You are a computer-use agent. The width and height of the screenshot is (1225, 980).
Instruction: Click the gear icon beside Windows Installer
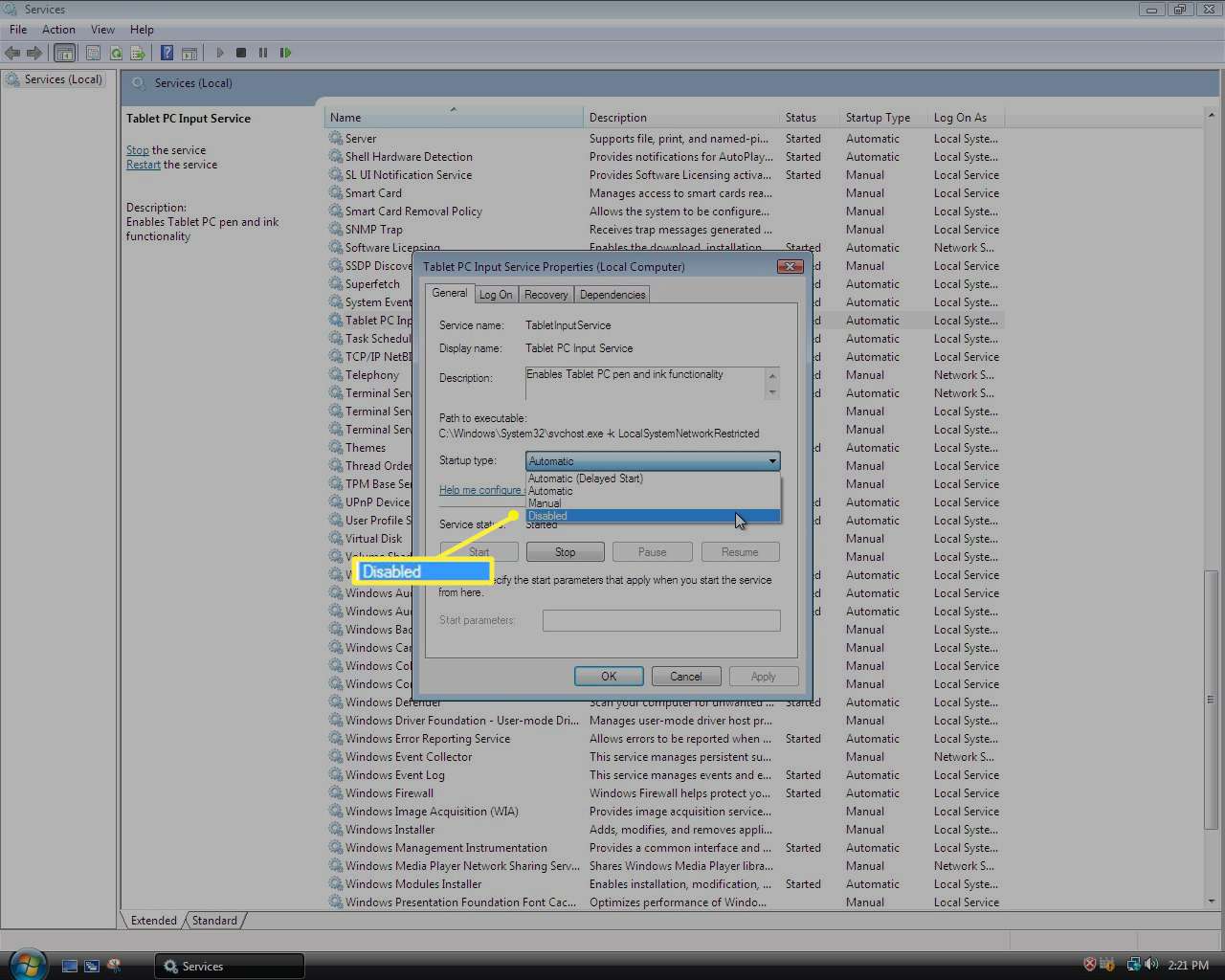pyautogui.click(x=336, y=830)
